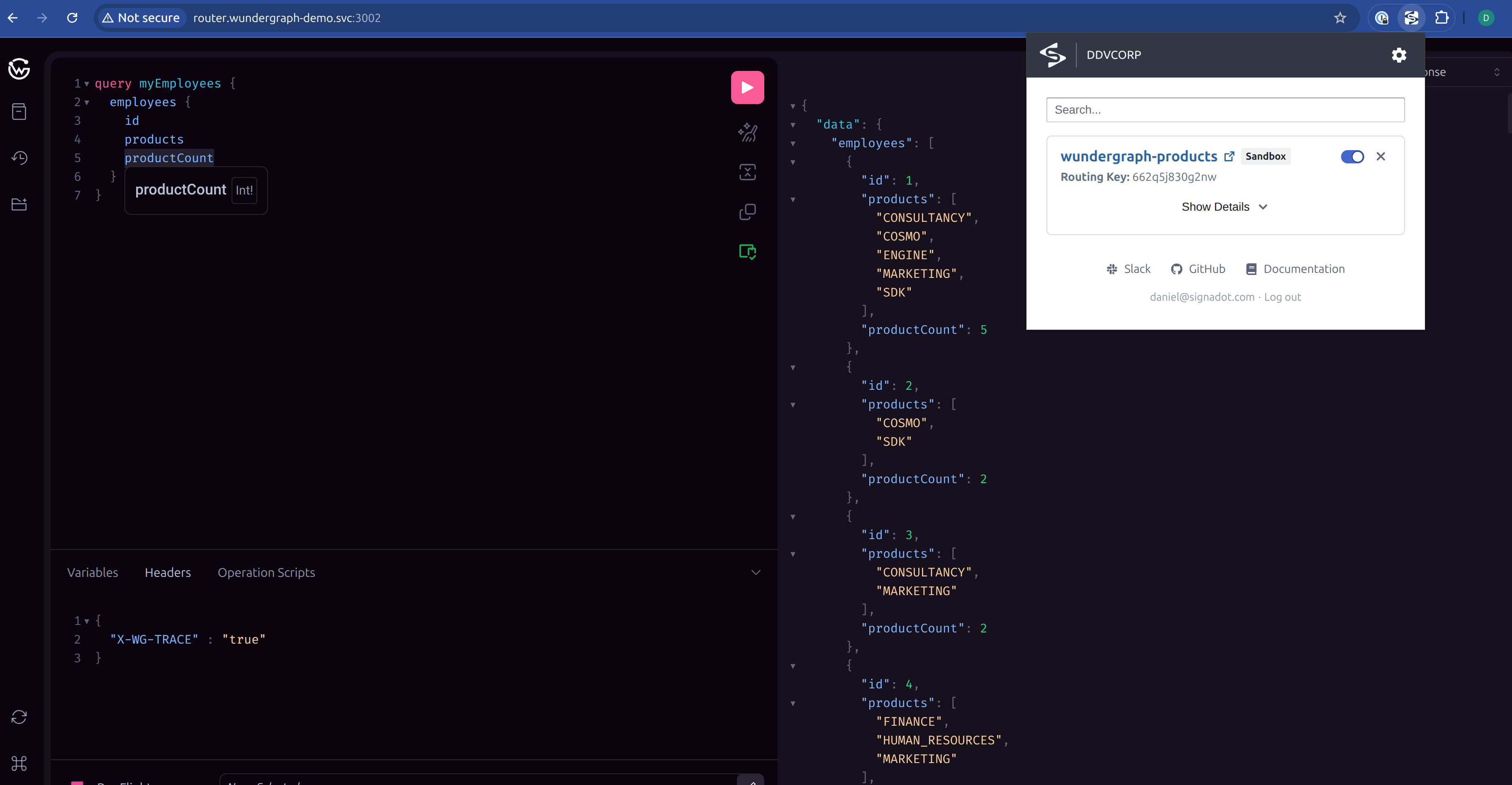Click the Log out link

[1283, 297]
